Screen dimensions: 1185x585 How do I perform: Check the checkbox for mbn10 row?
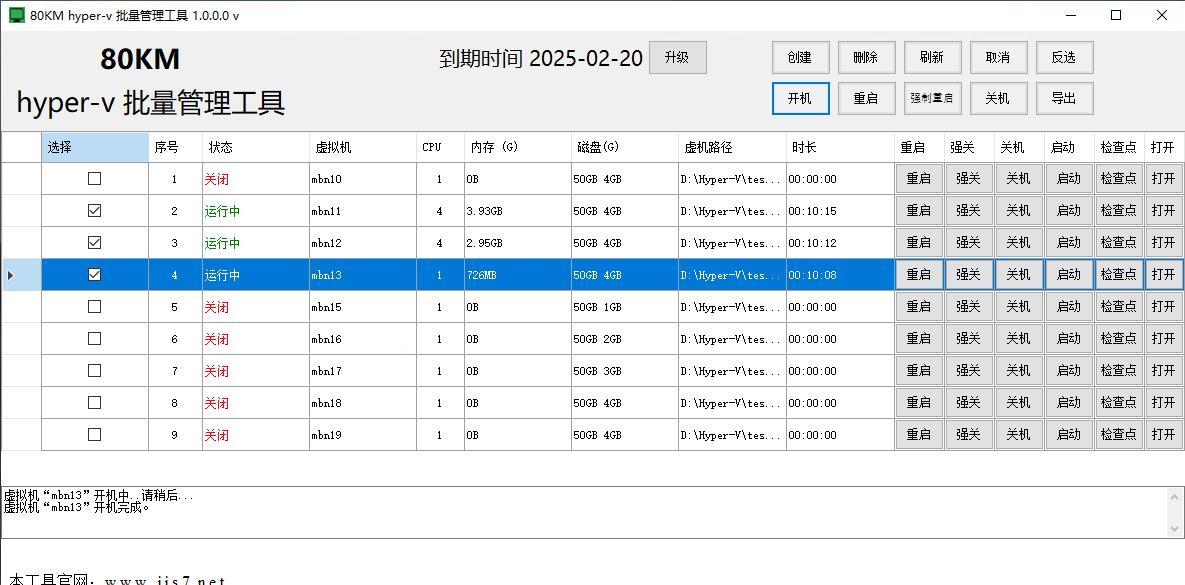point(94,178)
